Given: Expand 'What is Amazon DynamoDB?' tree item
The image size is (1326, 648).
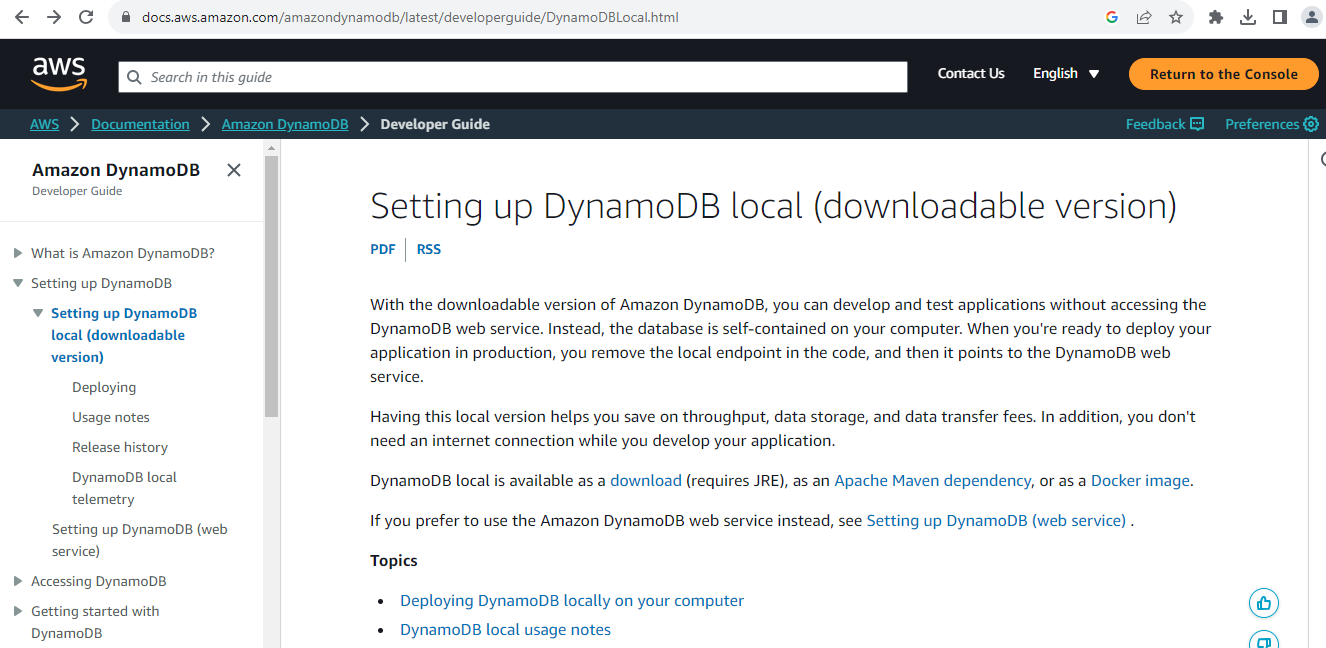Looking at the screenshot, I should (18, 253).
